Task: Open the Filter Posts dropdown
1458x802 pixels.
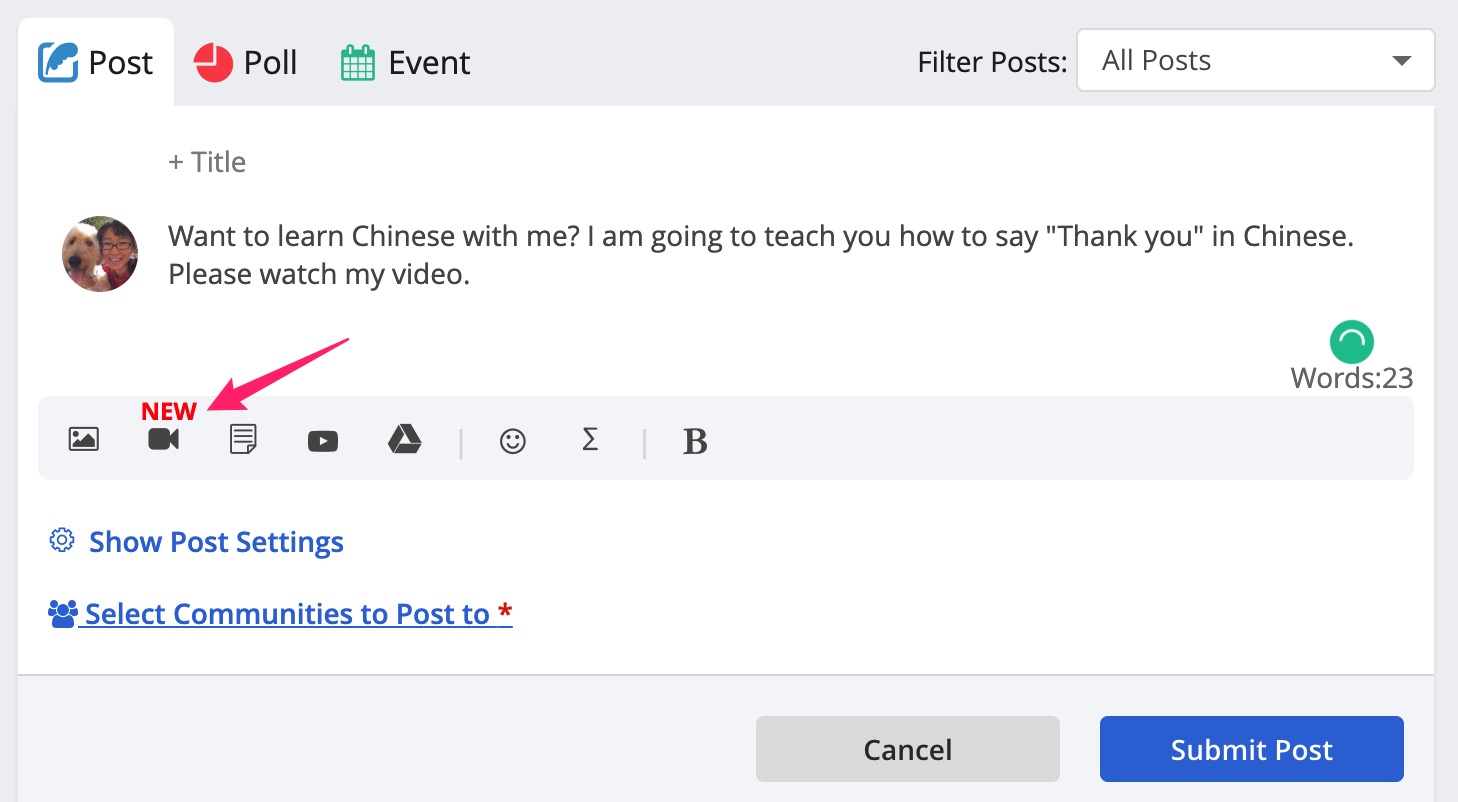Action: (1256, 61)
